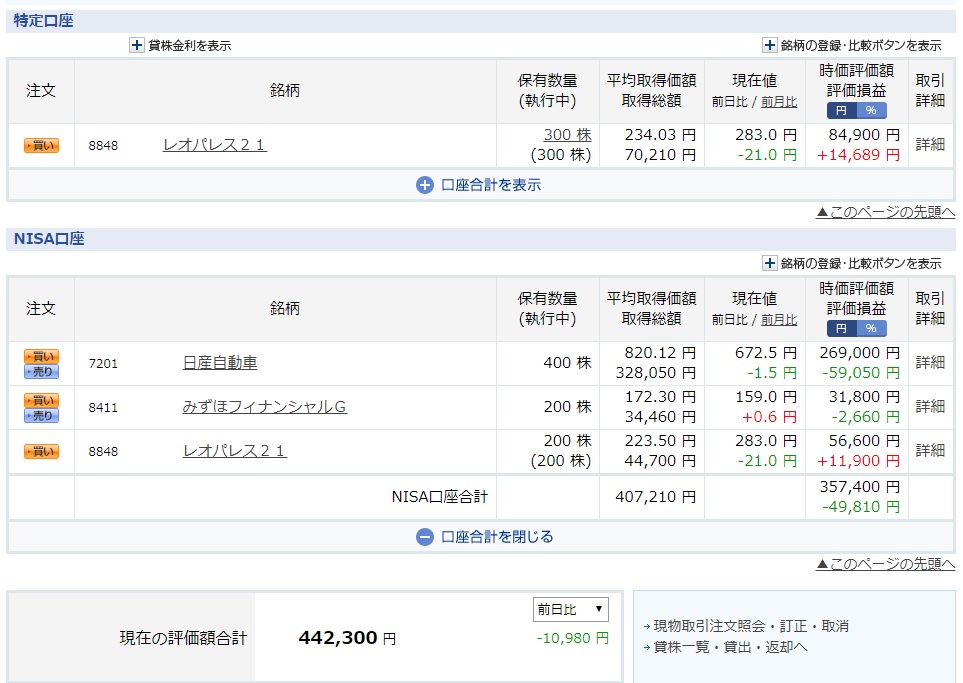Image resolution: width=963 pixels, height=683 pixels.
Task: Expand 銘柄の登録・比較ボタンを表示 in NISA口座
Action: [x=769, y=263]
